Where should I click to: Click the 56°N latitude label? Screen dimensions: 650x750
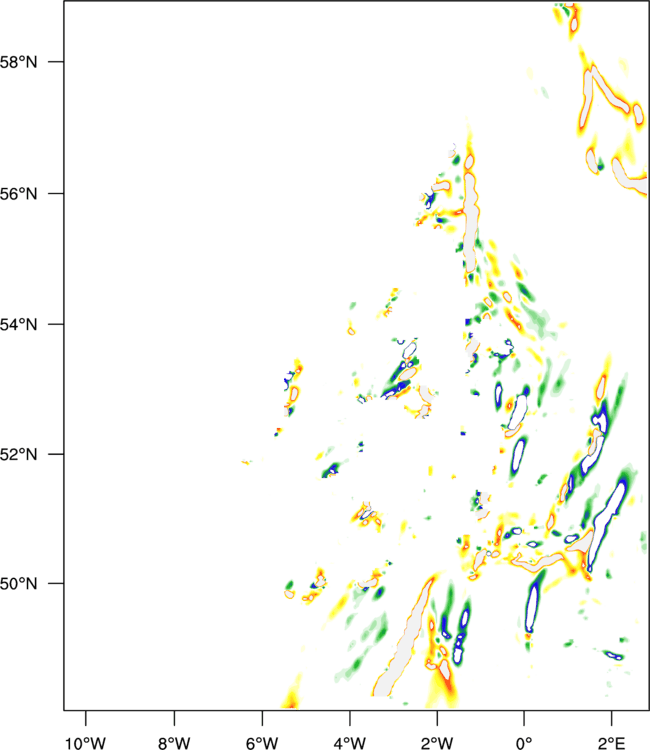tap(18, 194)
